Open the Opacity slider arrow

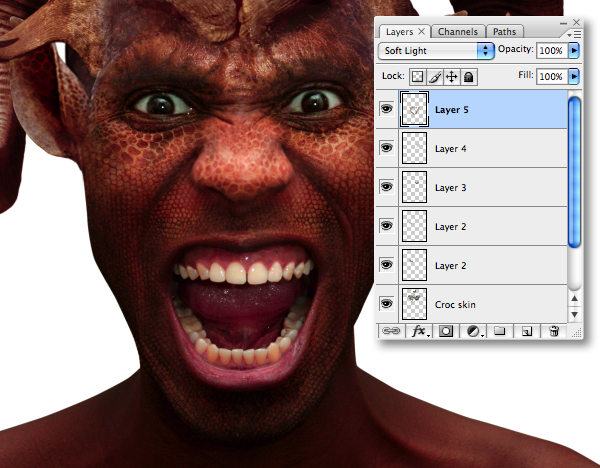click(574, 51)
